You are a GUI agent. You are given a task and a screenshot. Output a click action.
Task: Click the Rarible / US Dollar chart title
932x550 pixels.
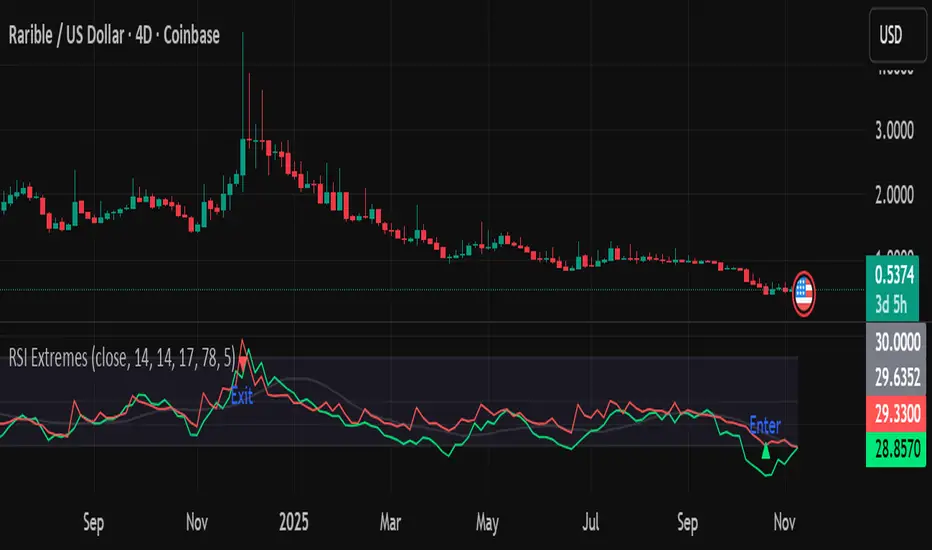pyautogui.click(x=114, y=36)
